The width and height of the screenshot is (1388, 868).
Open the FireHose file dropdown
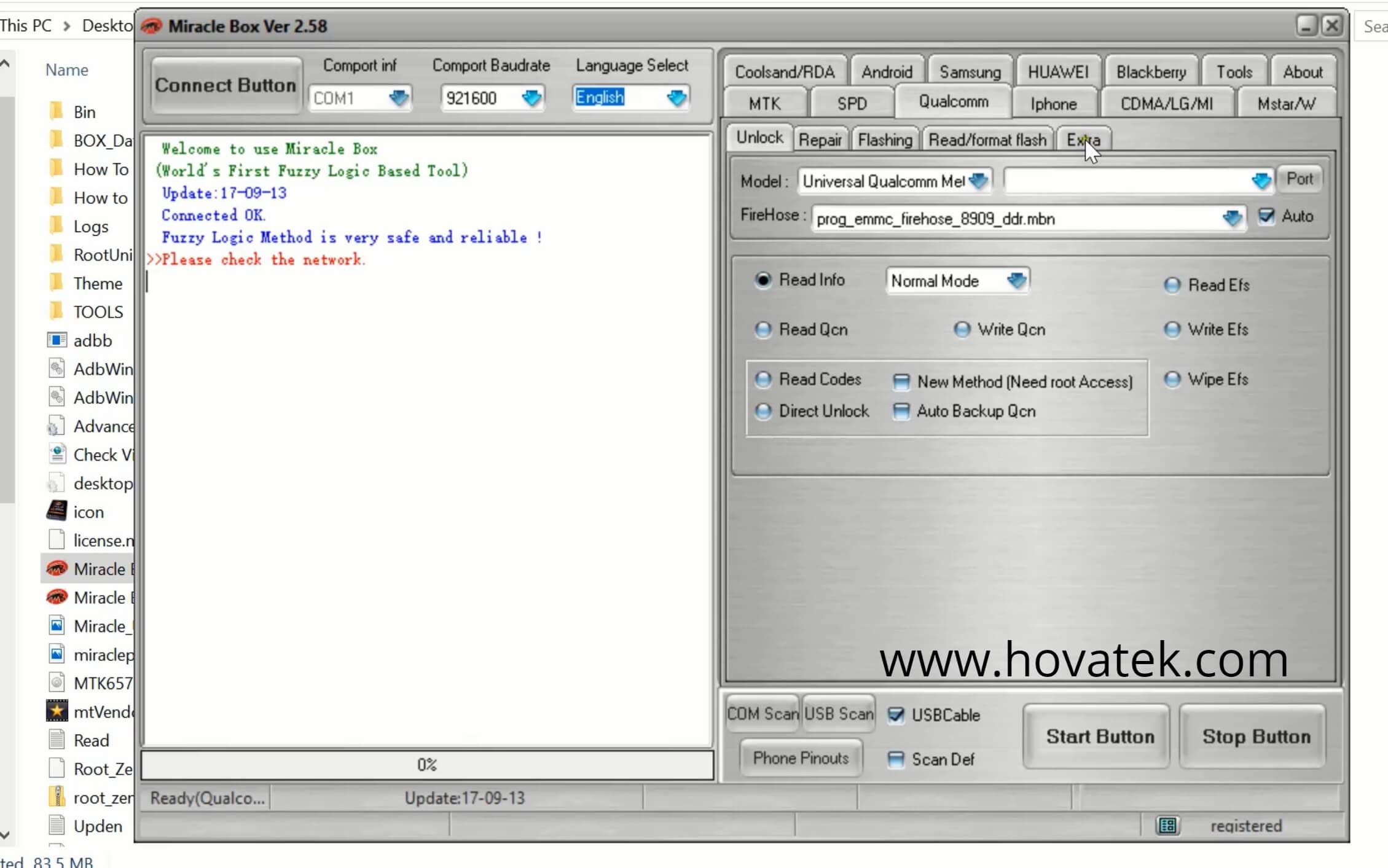point(1029,219)
